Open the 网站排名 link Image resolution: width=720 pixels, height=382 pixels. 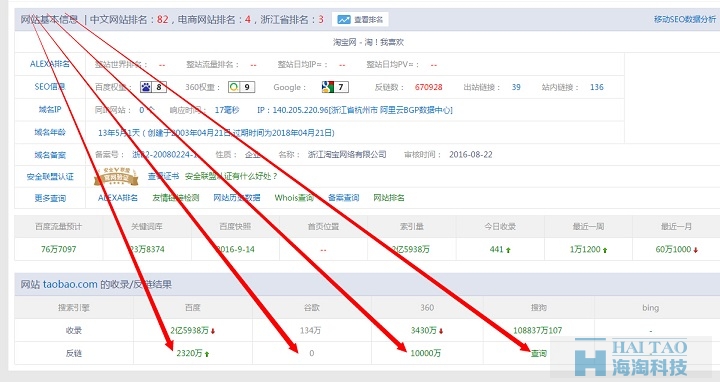coord(389,198)
